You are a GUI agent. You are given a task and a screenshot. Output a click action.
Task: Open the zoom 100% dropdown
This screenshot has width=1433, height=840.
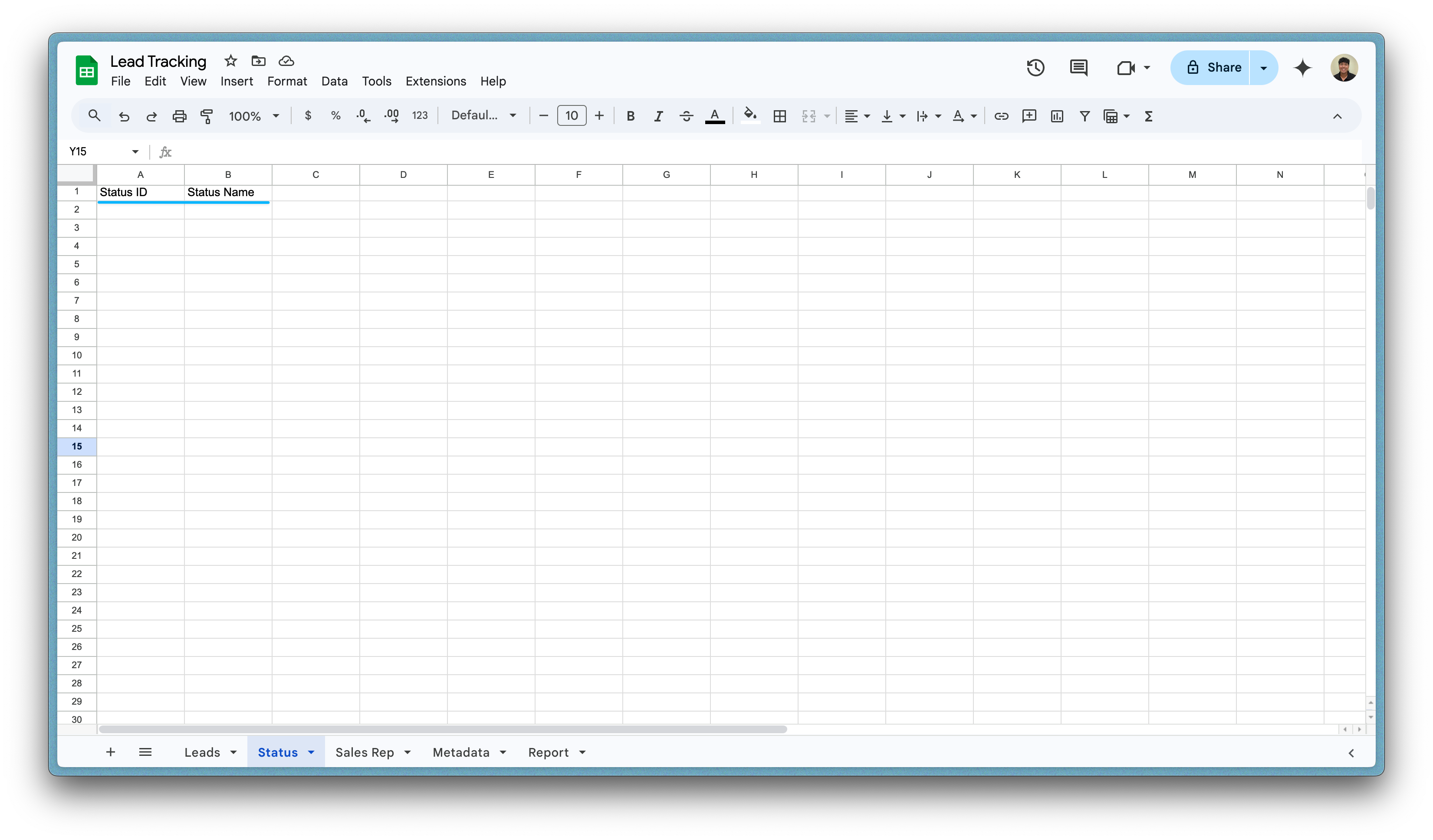pyautogui.click(x=253, y=117)
